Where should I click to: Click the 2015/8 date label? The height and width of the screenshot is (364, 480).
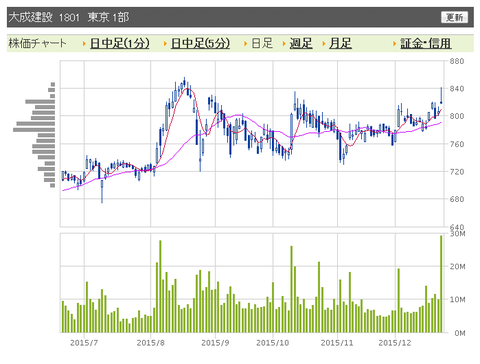point(150,343)
